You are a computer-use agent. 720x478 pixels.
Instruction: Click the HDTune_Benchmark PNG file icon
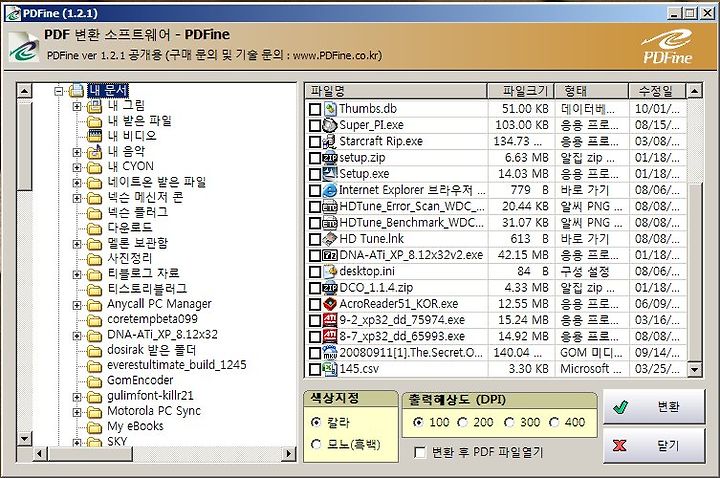(330, 223)
